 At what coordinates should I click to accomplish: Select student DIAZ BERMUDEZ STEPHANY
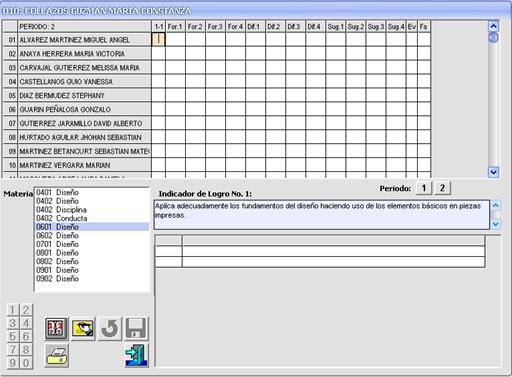84,96
